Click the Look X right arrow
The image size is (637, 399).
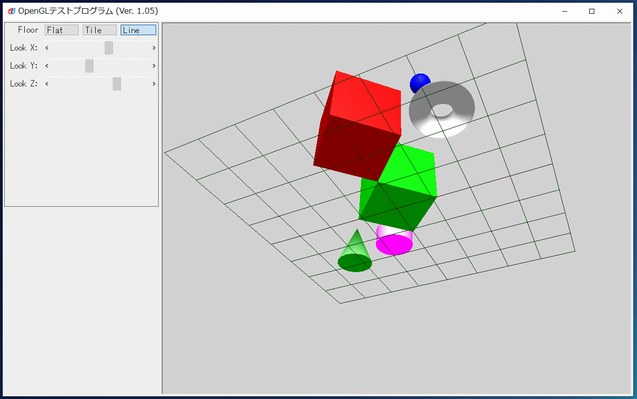pos(154,48)
